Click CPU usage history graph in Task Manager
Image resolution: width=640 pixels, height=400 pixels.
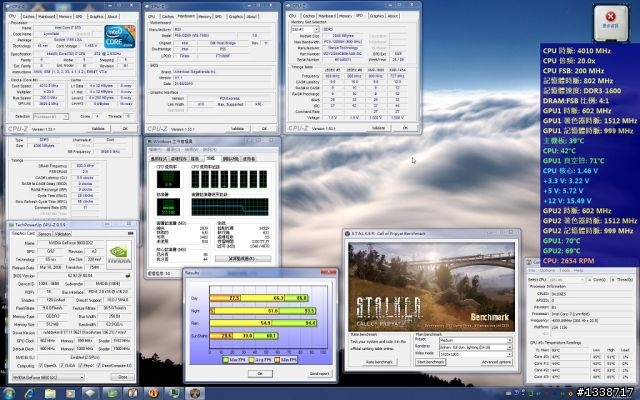tap(229, 179)
